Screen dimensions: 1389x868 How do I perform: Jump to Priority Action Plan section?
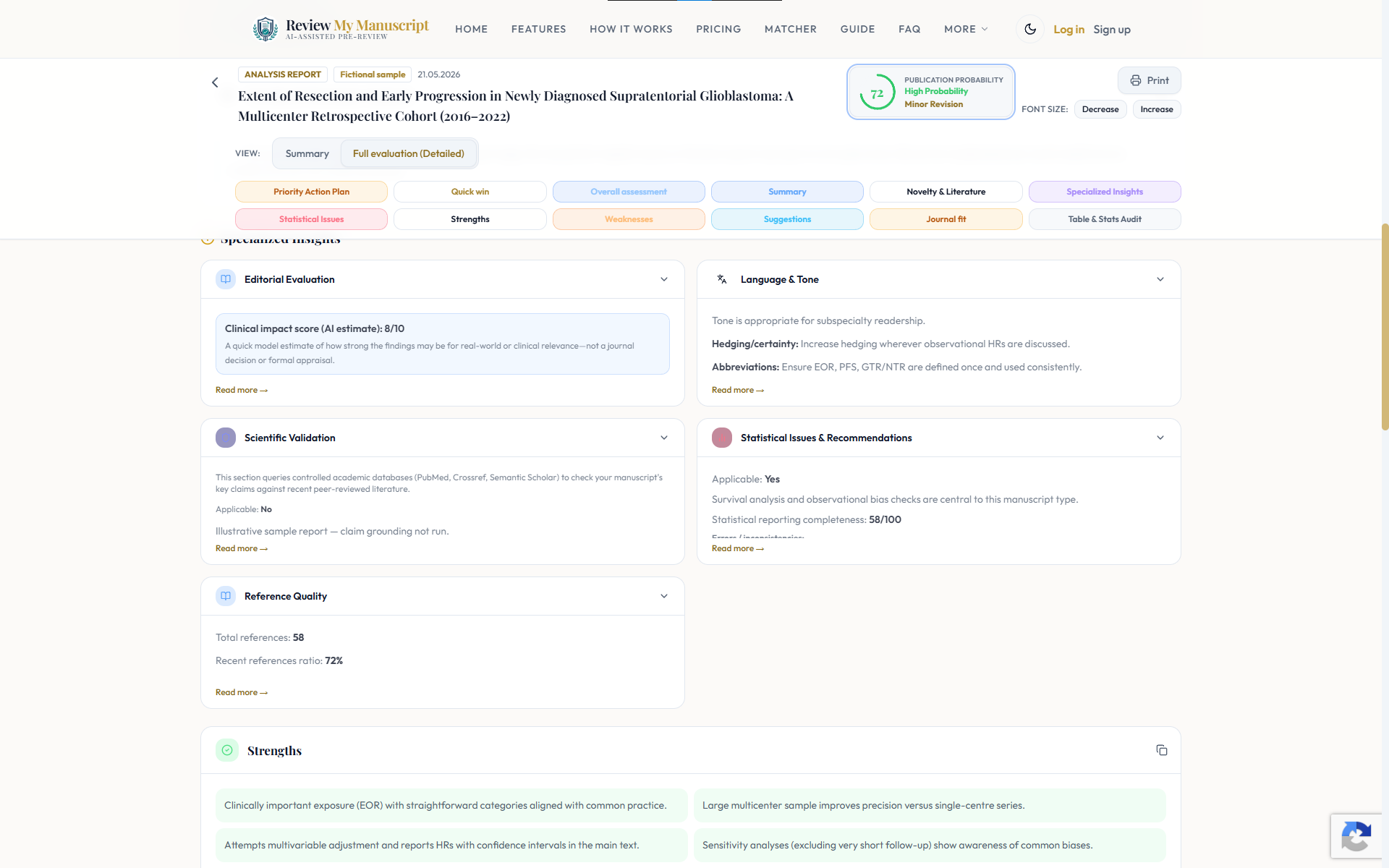(x=311, y=192)
